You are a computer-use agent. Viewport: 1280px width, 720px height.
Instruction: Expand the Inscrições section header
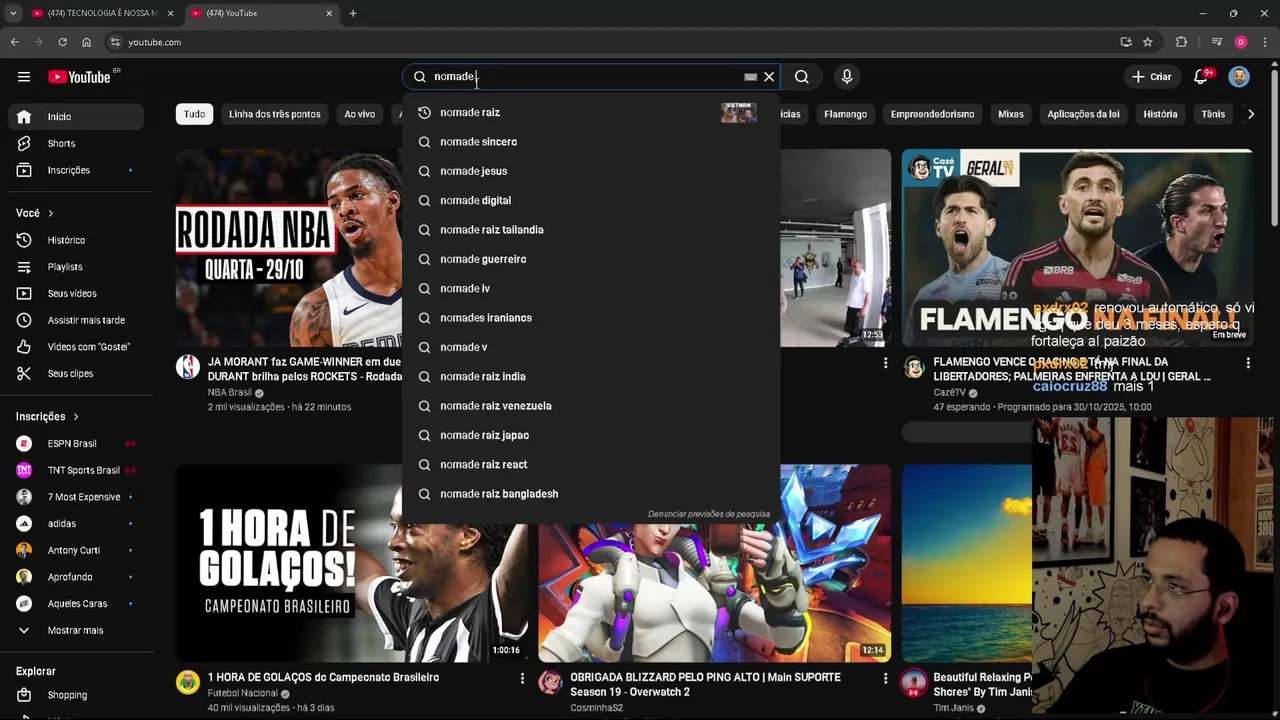(x=47, y=417)
